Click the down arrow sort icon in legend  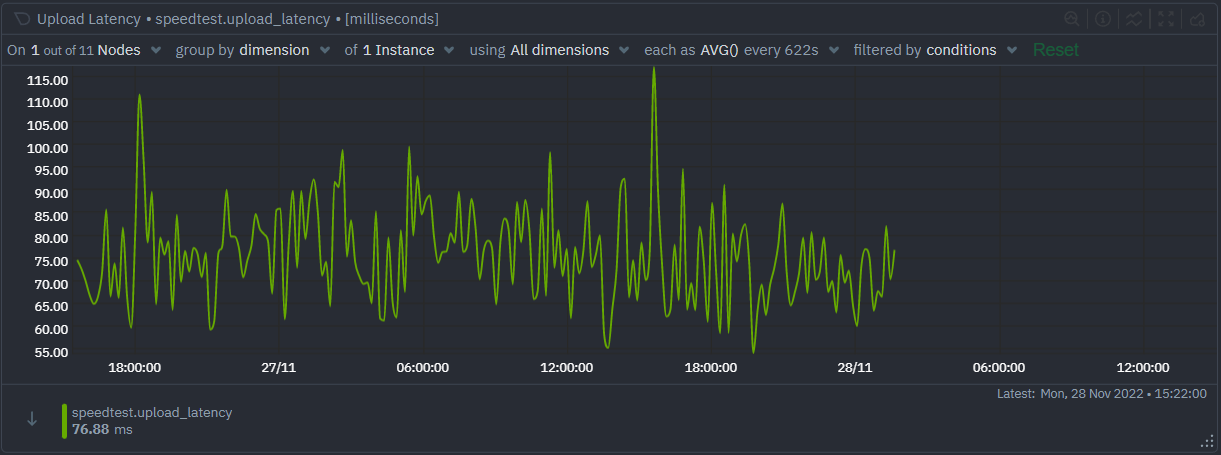click(32, 420)
